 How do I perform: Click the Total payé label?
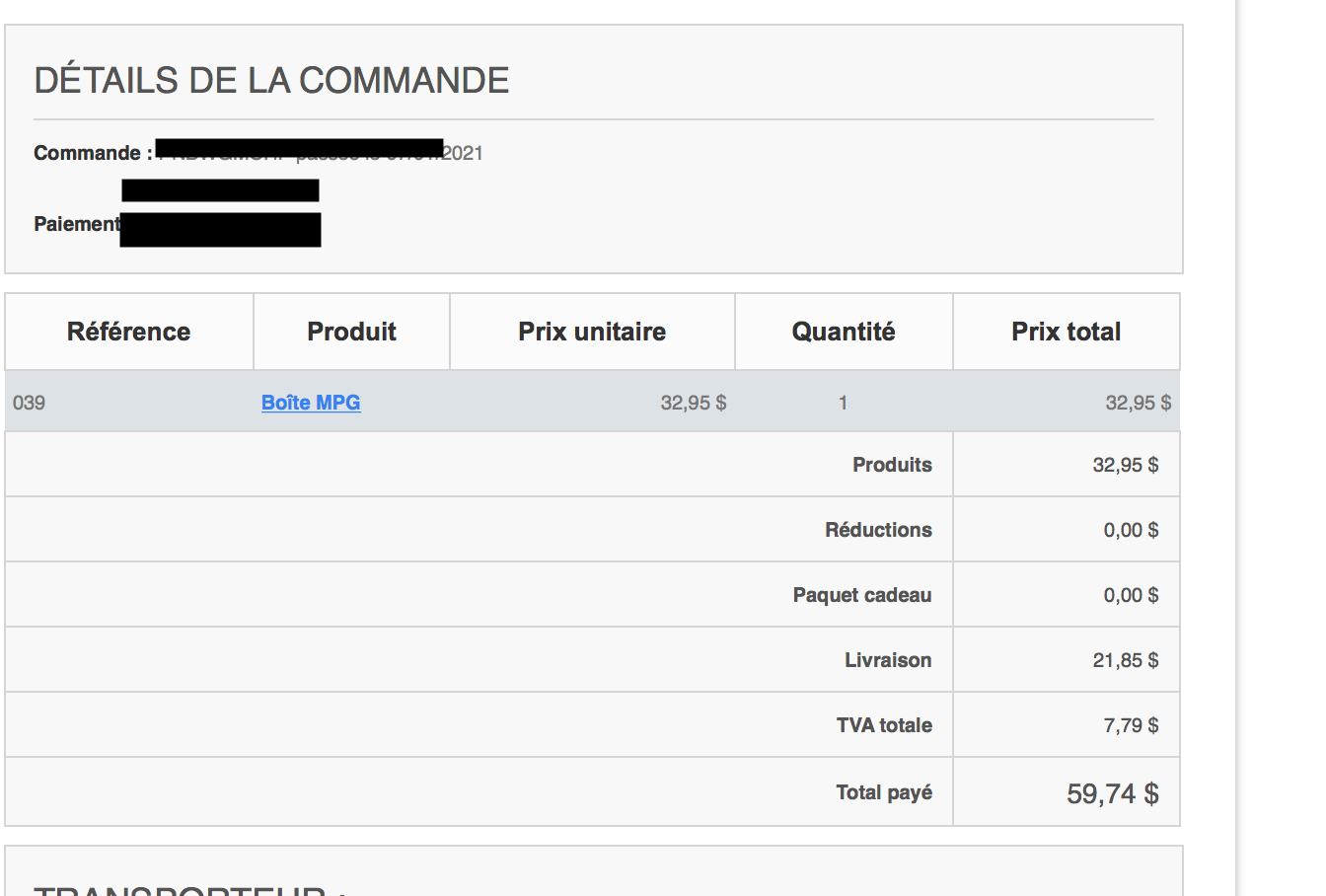coord(884,792)
